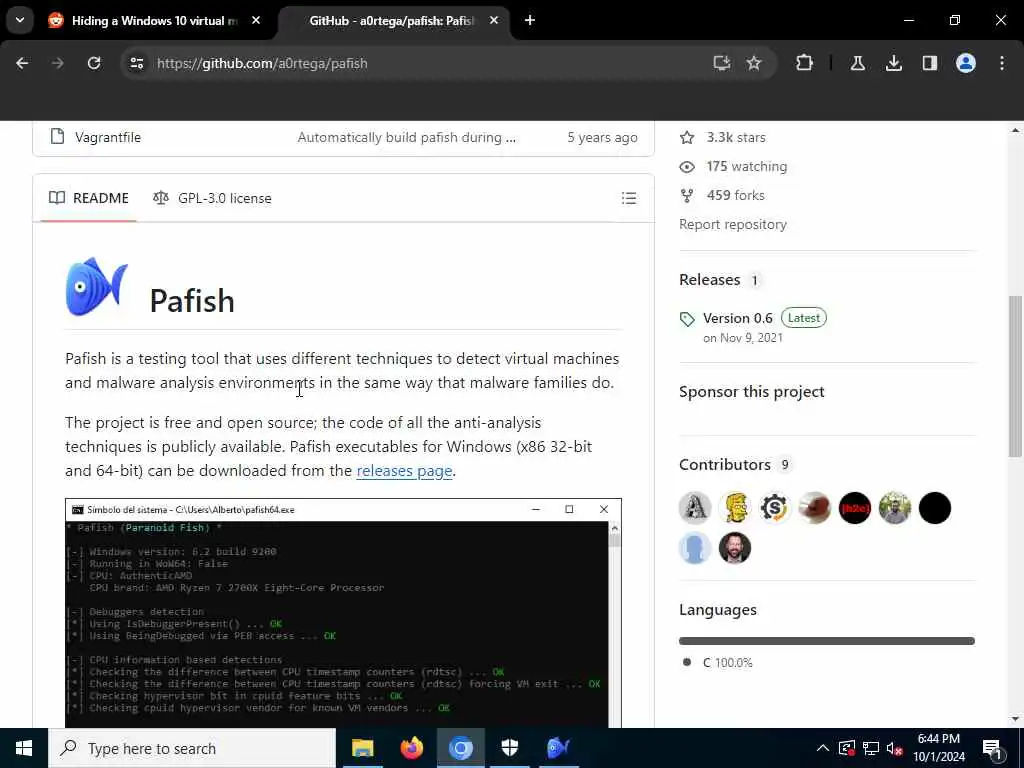Viewport: 1024px width, 768px height.
Task: Click the scrollbar down arrow at the bottom
Action: click(1015, 720)
